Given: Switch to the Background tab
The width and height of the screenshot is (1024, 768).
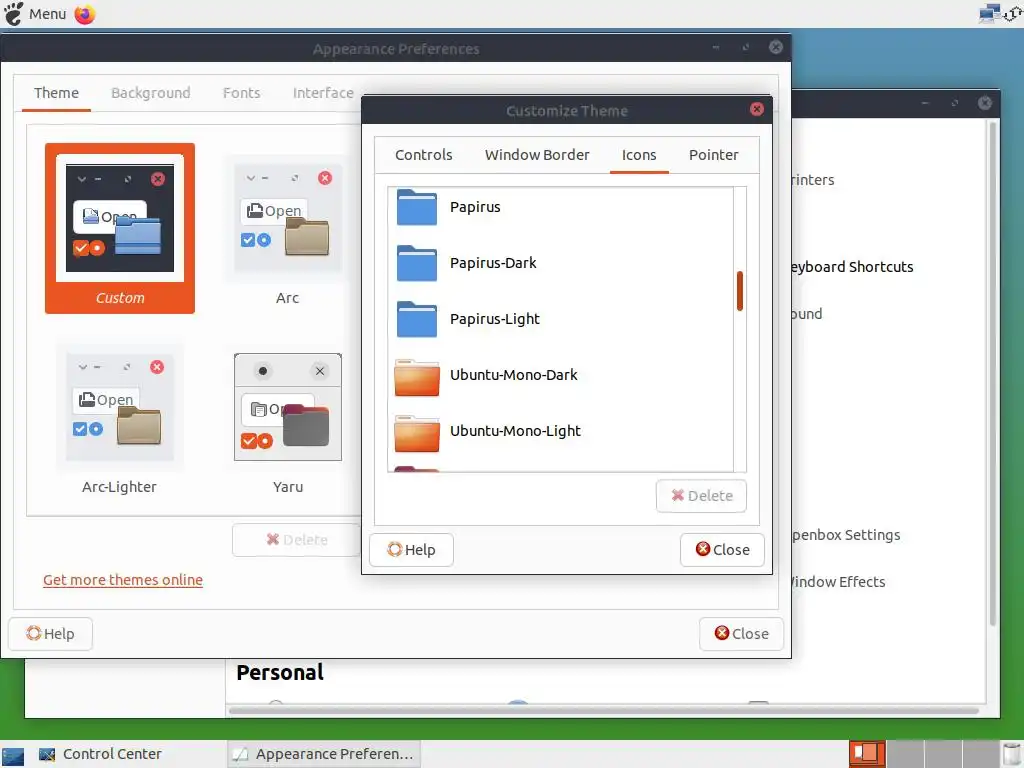Looking at the screenshot, I should [x=151, y=93].
